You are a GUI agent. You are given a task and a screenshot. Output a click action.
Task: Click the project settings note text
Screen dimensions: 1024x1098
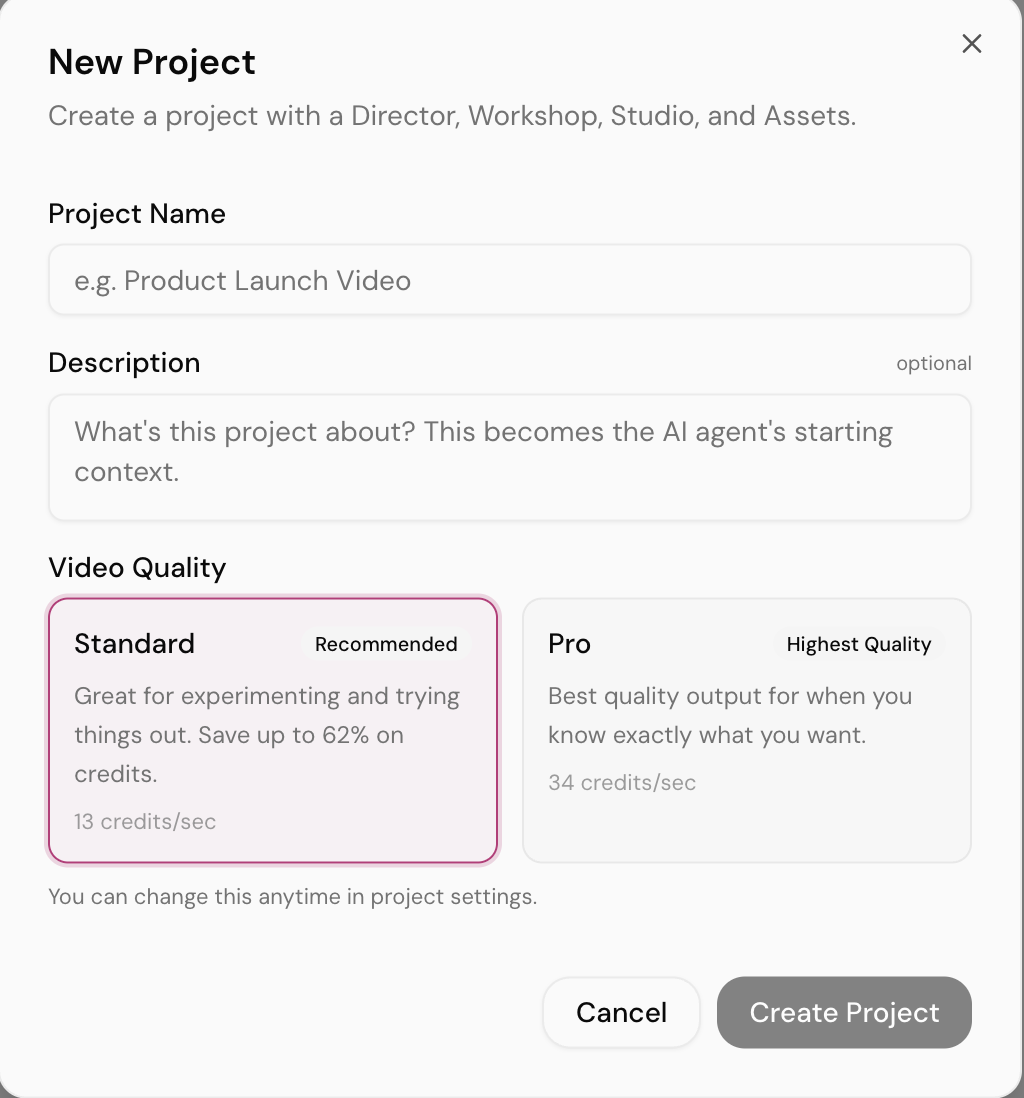click(x=292, y=897)
